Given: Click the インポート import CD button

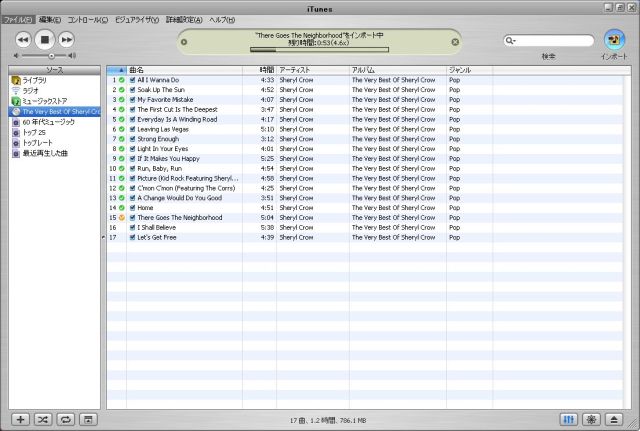Looking at the screenshot, I should pos(614,40).
